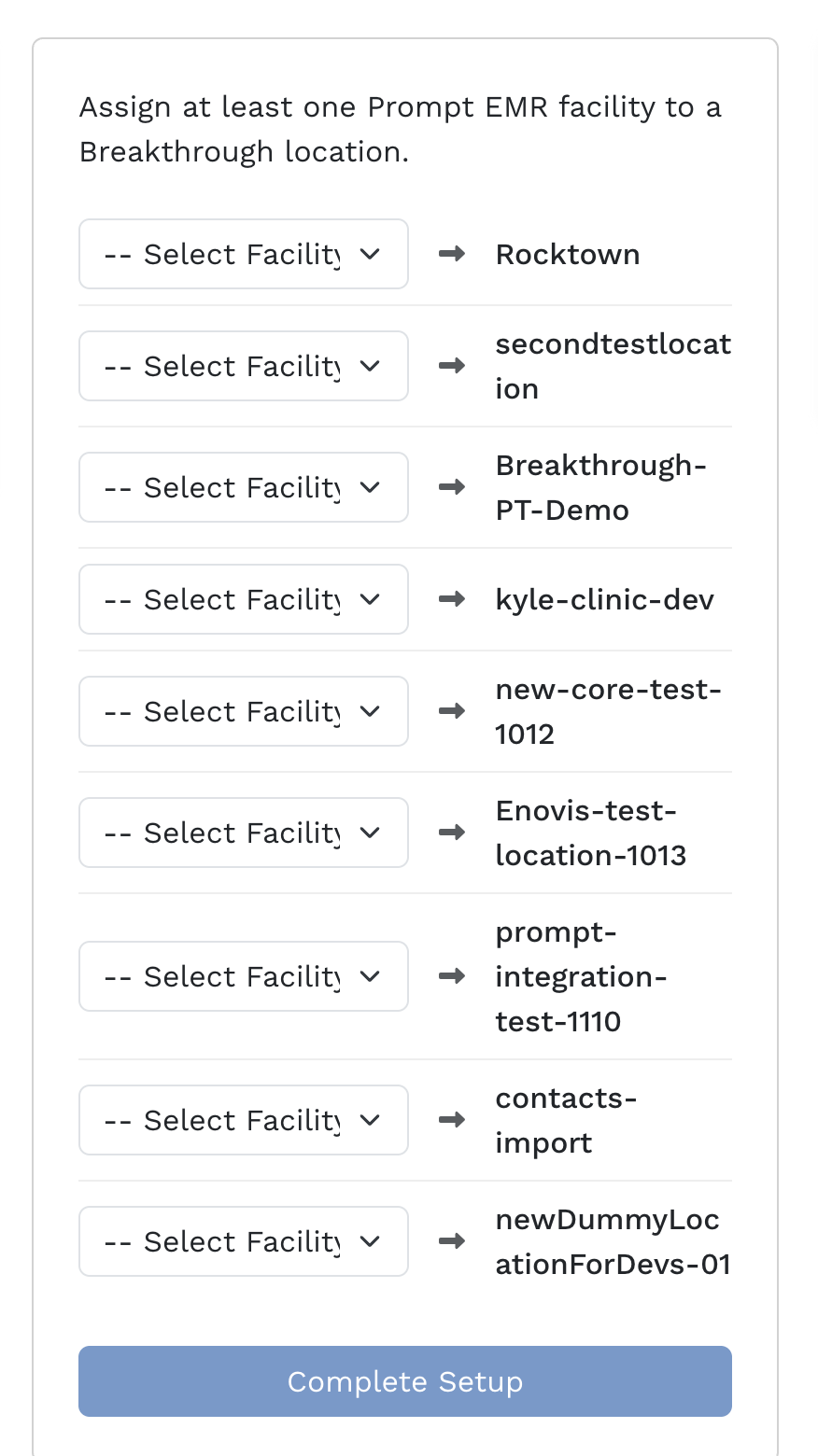
Task: Click the arrow icon next to Enovis-test-location-1013
Action: click(x=452, y=833)
